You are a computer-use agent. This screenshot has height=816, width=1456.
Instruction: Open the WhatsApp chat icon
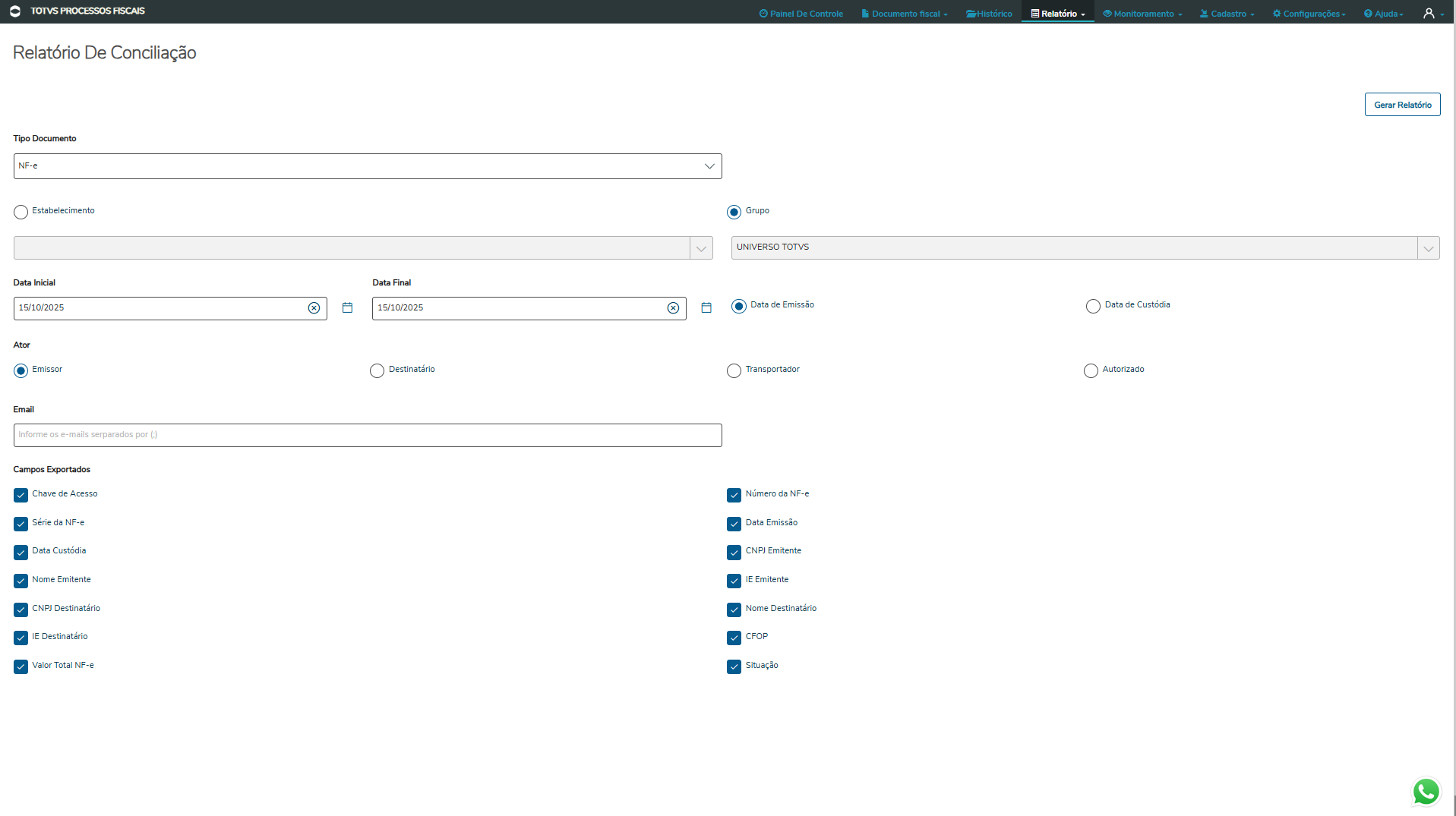click(x=1425, y=792)
